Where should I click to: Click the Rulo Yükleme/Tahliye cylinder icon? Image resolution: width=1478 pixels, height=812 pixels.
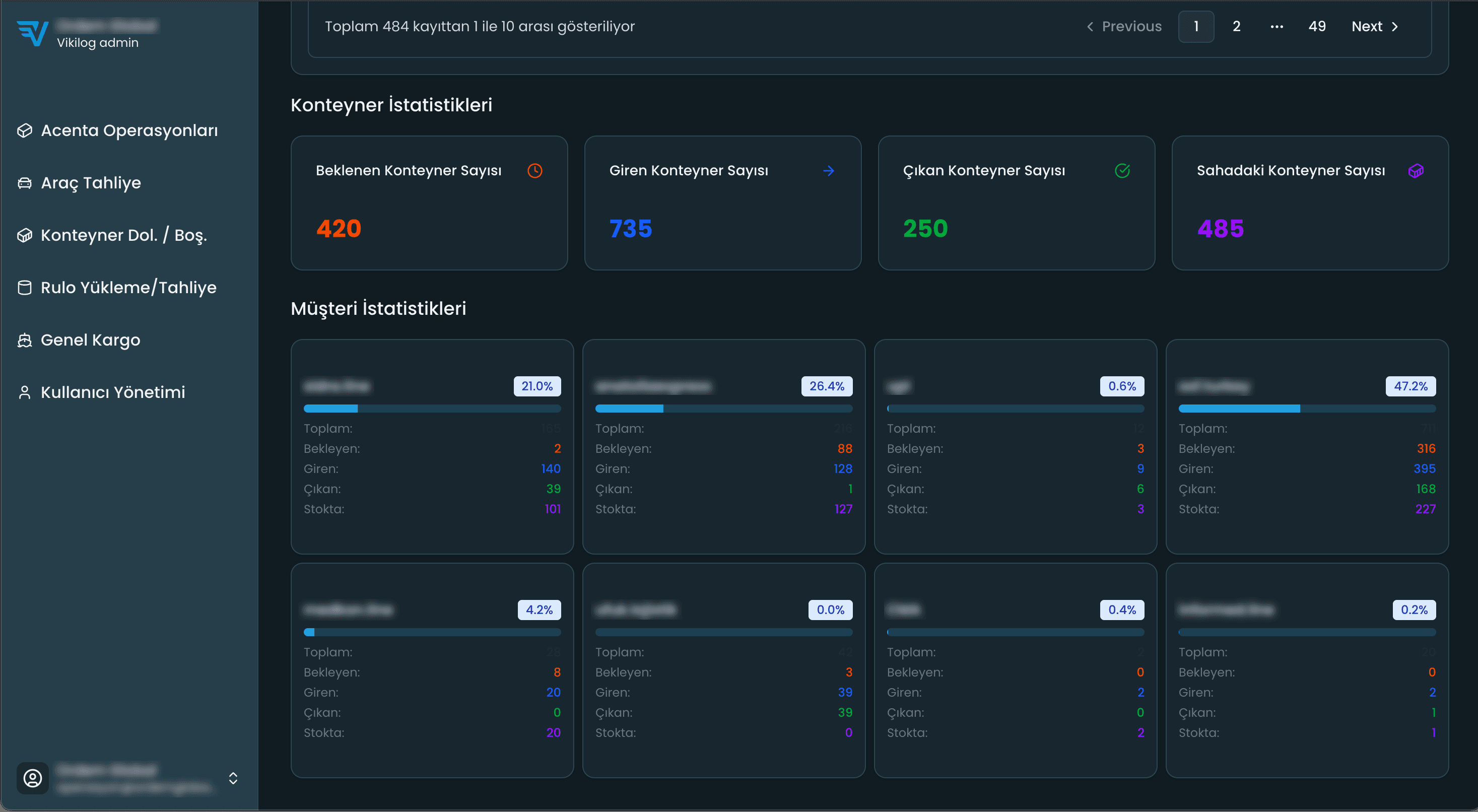(25, 288)
